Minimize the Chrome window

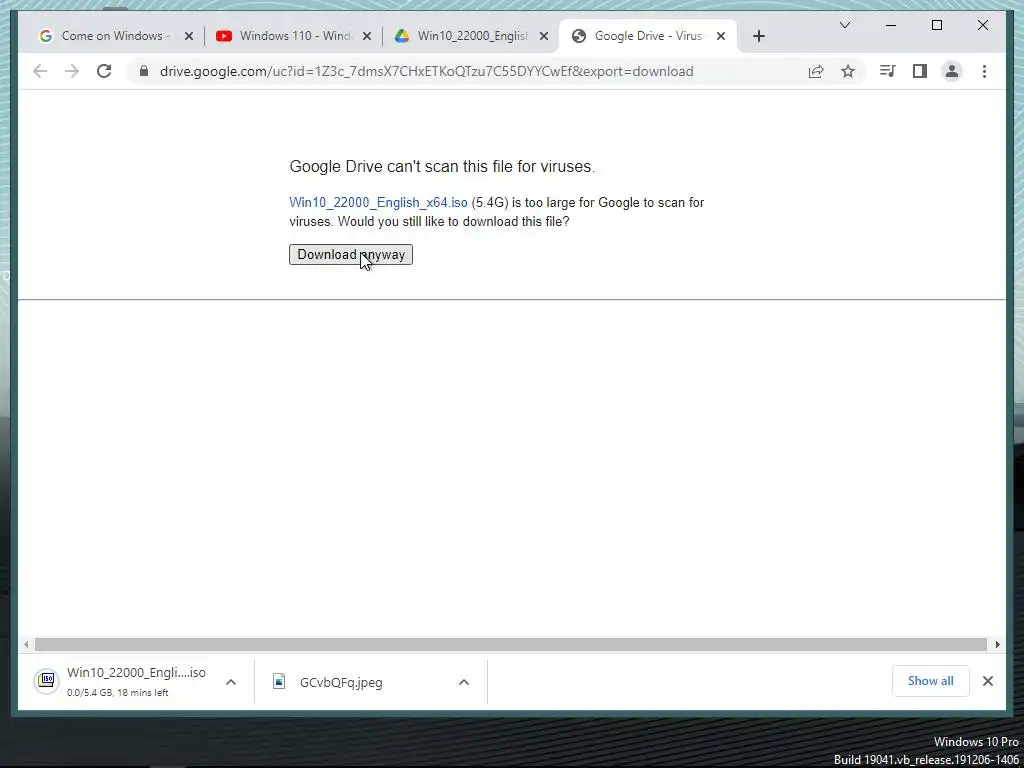891,25
